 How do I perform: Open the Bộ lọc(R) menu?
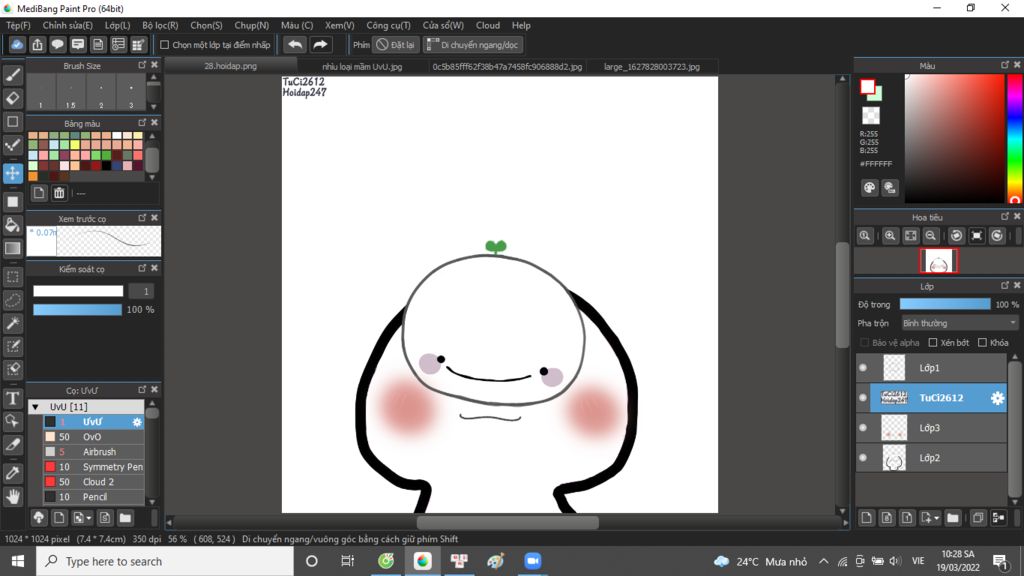tap(160, 25)
